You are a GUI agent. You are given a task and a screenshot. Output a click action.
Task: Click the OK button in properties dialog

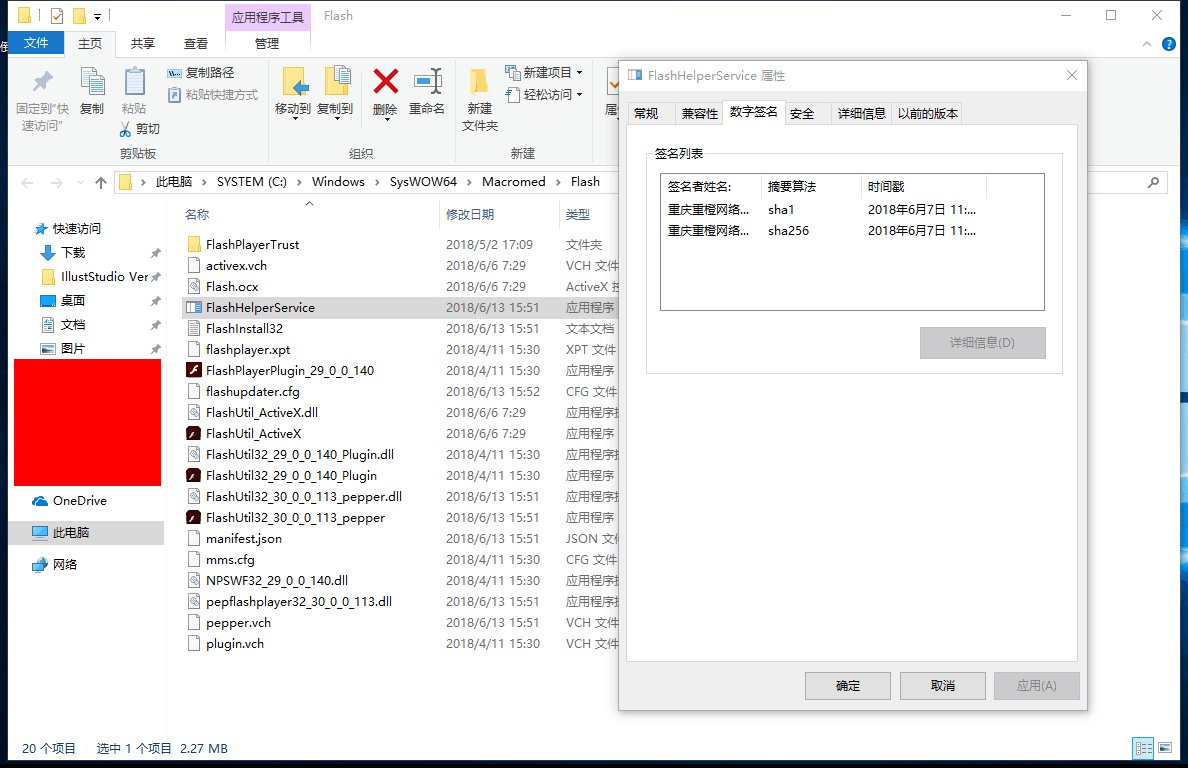click(x=847, y=686)
